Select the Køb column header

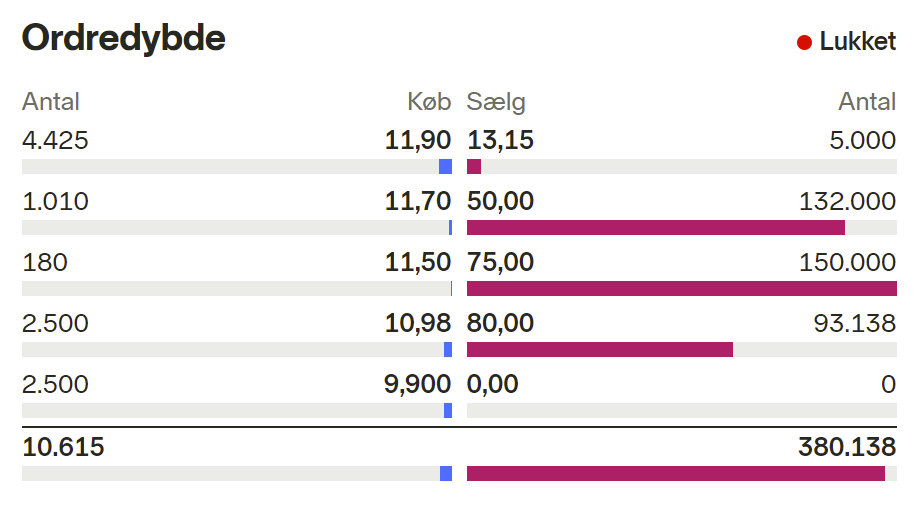429,101
